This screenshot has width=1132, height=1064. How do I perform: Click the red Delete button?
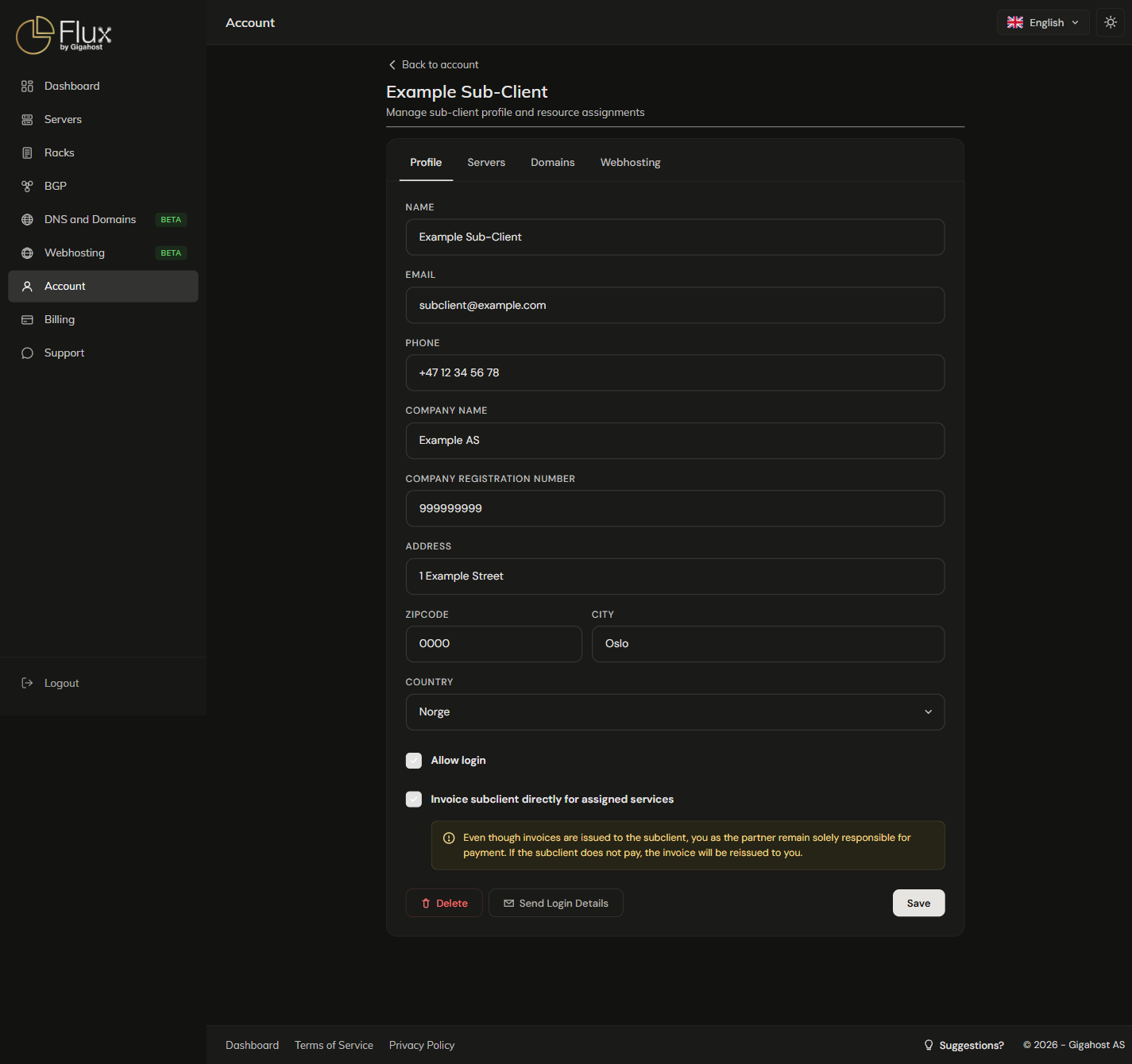(x=444, y=903)
